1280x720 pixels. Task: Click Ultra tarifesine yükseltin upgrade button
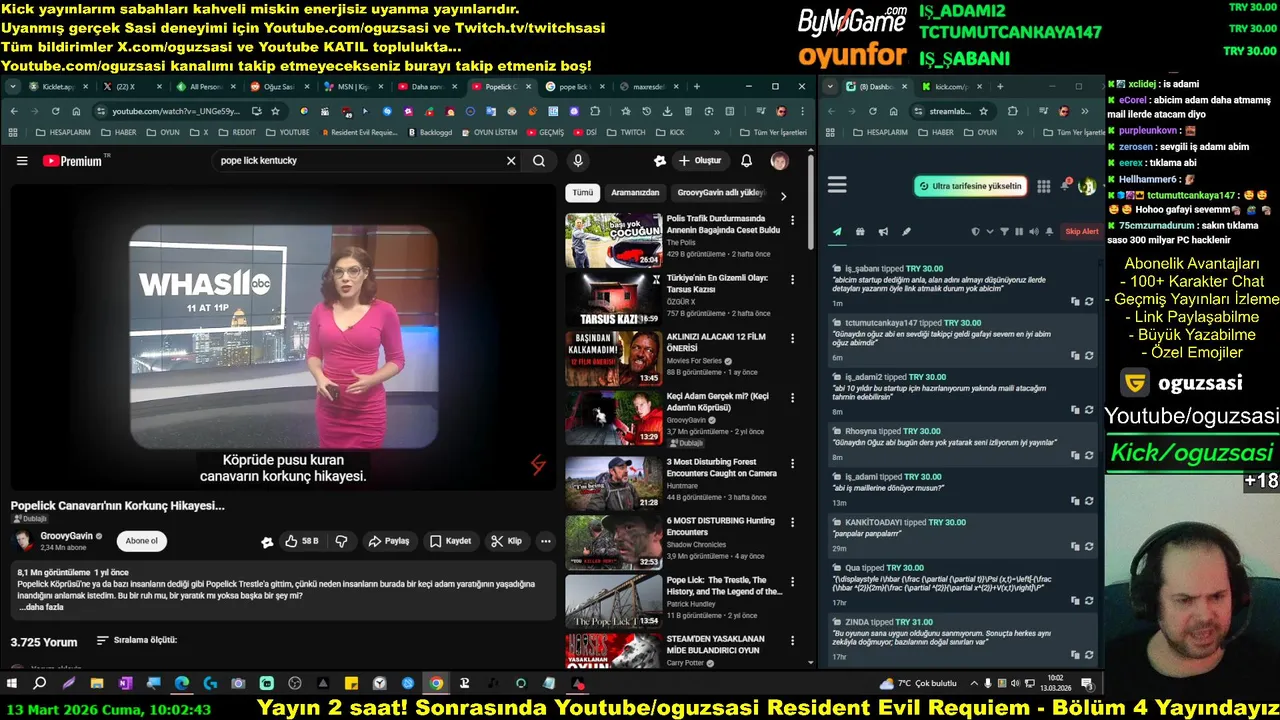[x=970, y=186]
